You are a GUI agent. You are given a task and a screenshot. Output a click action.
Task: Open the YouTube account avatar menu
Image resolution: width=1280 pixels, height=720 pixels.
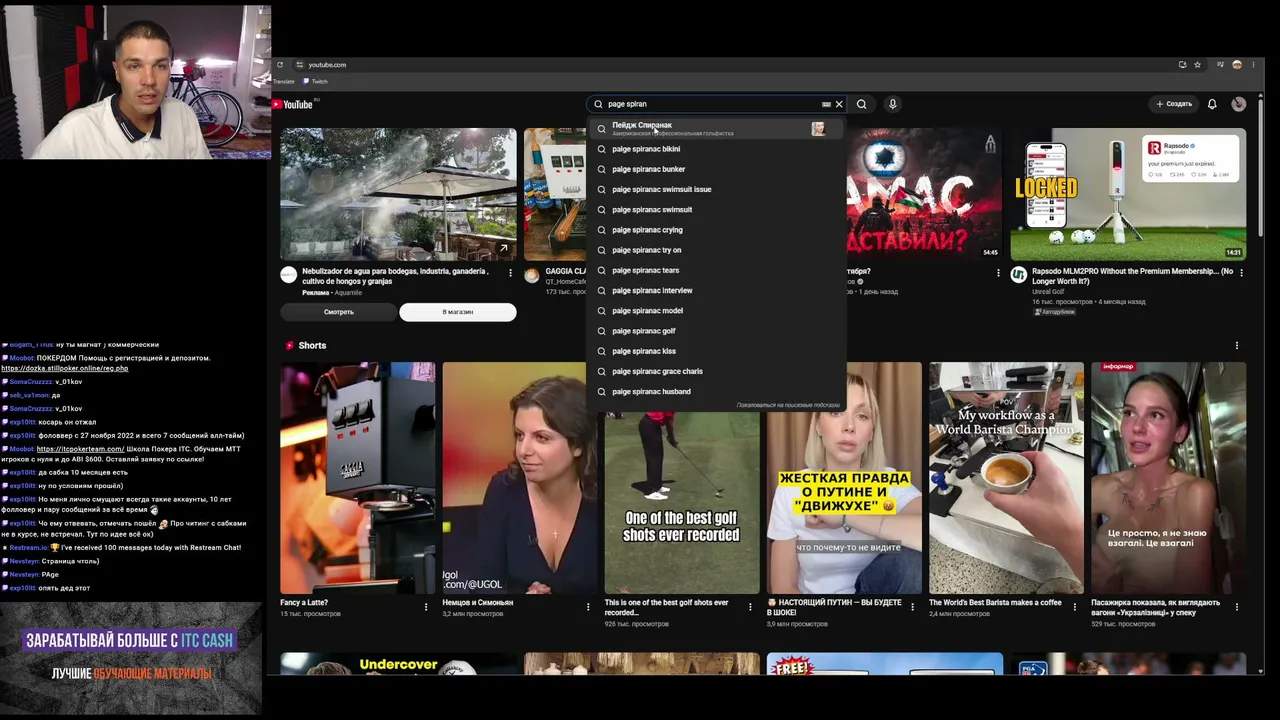pyautogui.click(x=1239, y=104)
